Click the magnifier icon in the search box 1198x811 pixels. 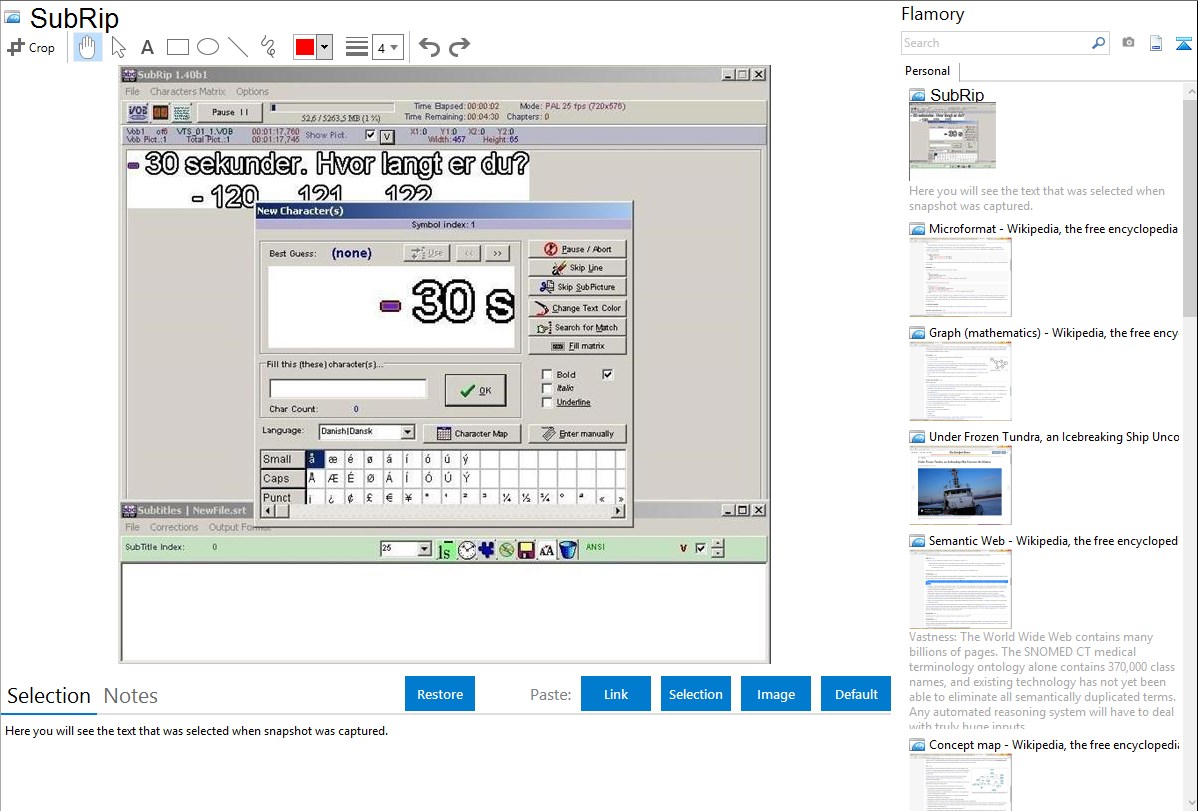pyautogui.click(x=1098, y=43)
